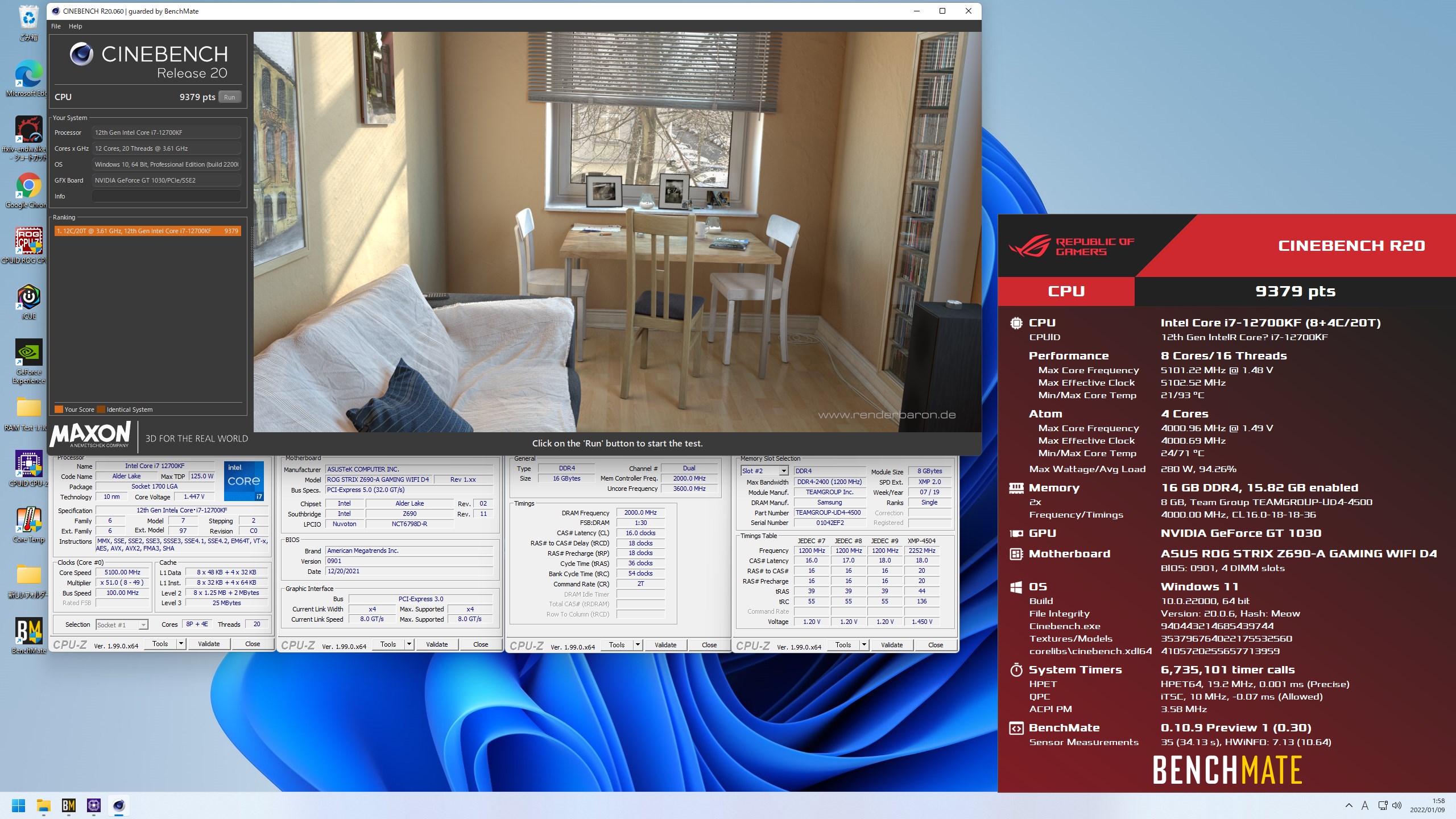Click the Your Score orange legend swatch
This screenshot has height=819, width=1456.
(59, 409)
